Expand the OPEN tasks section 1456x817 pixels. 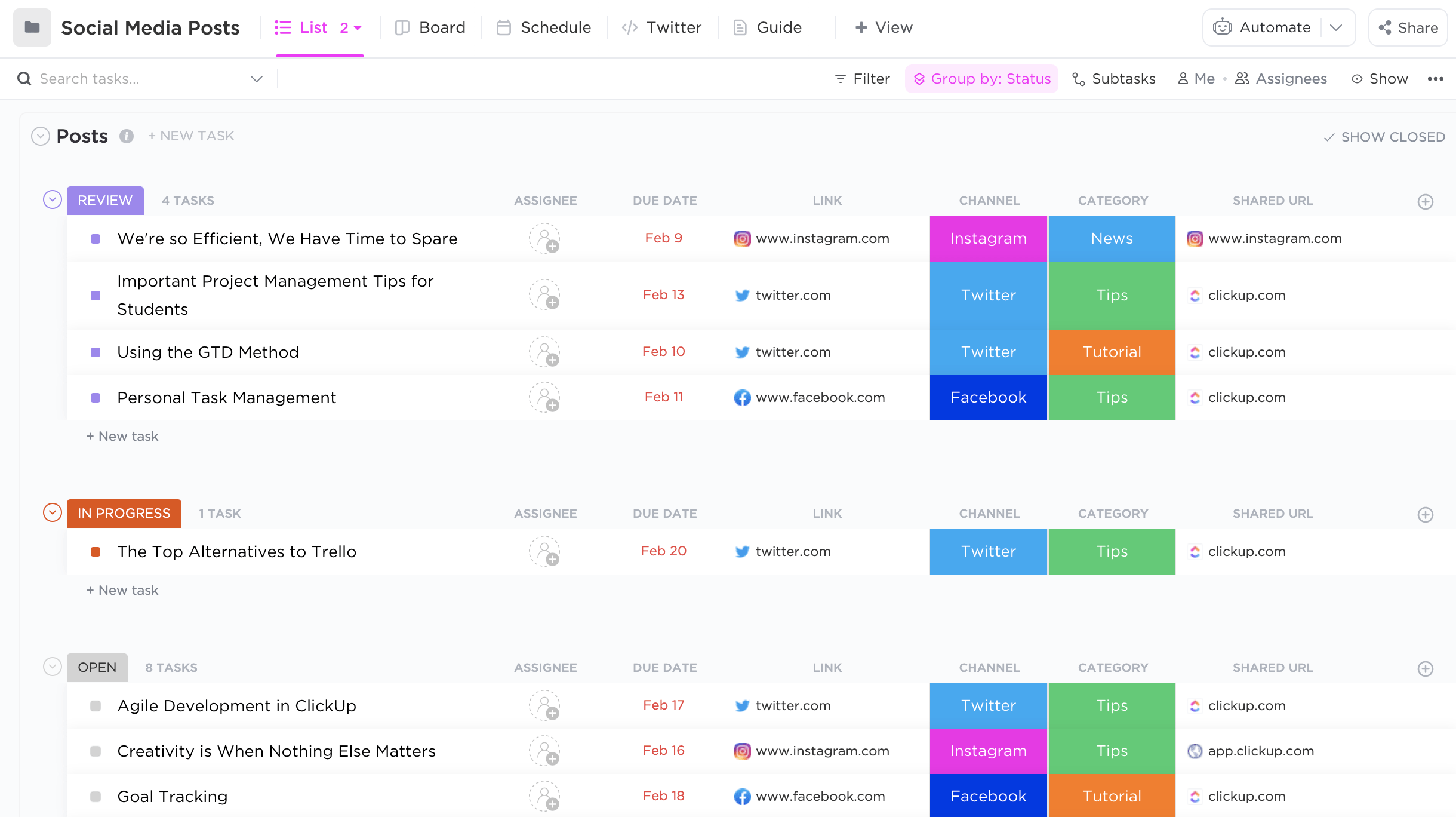tap(52, 667)
